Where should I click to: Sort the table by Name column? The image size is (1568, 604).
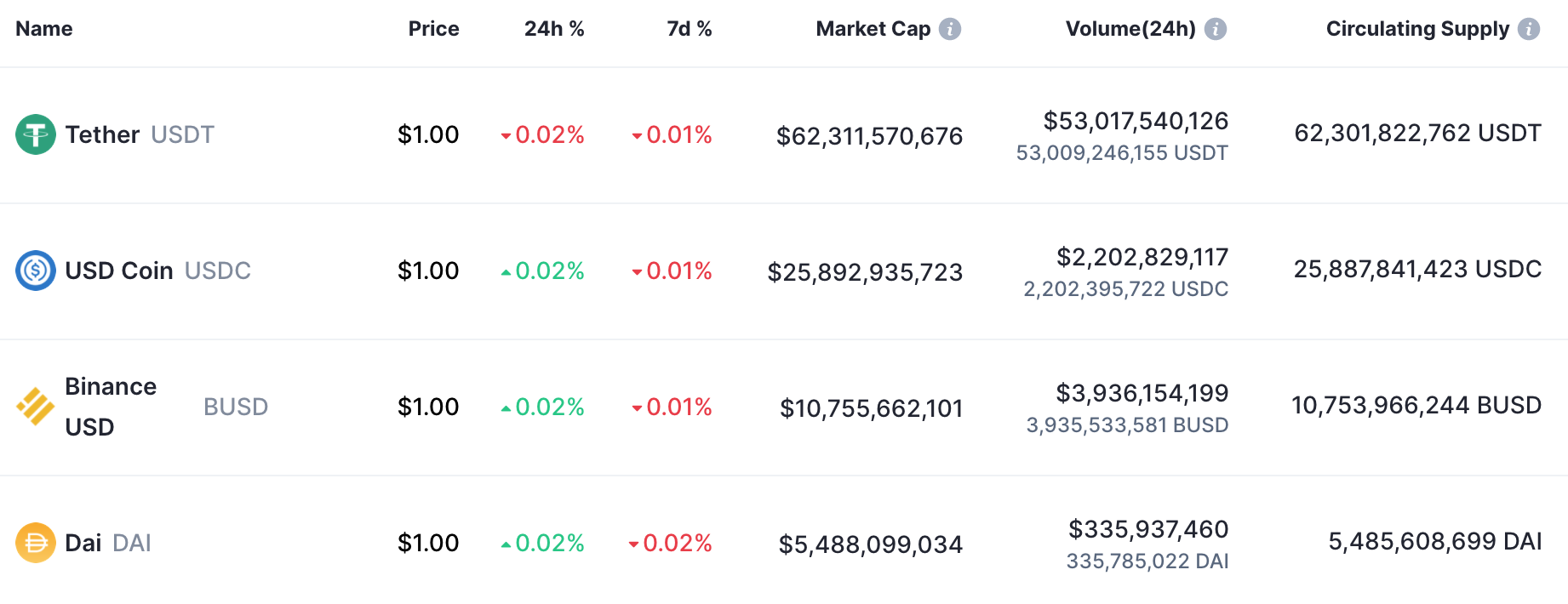44,29
